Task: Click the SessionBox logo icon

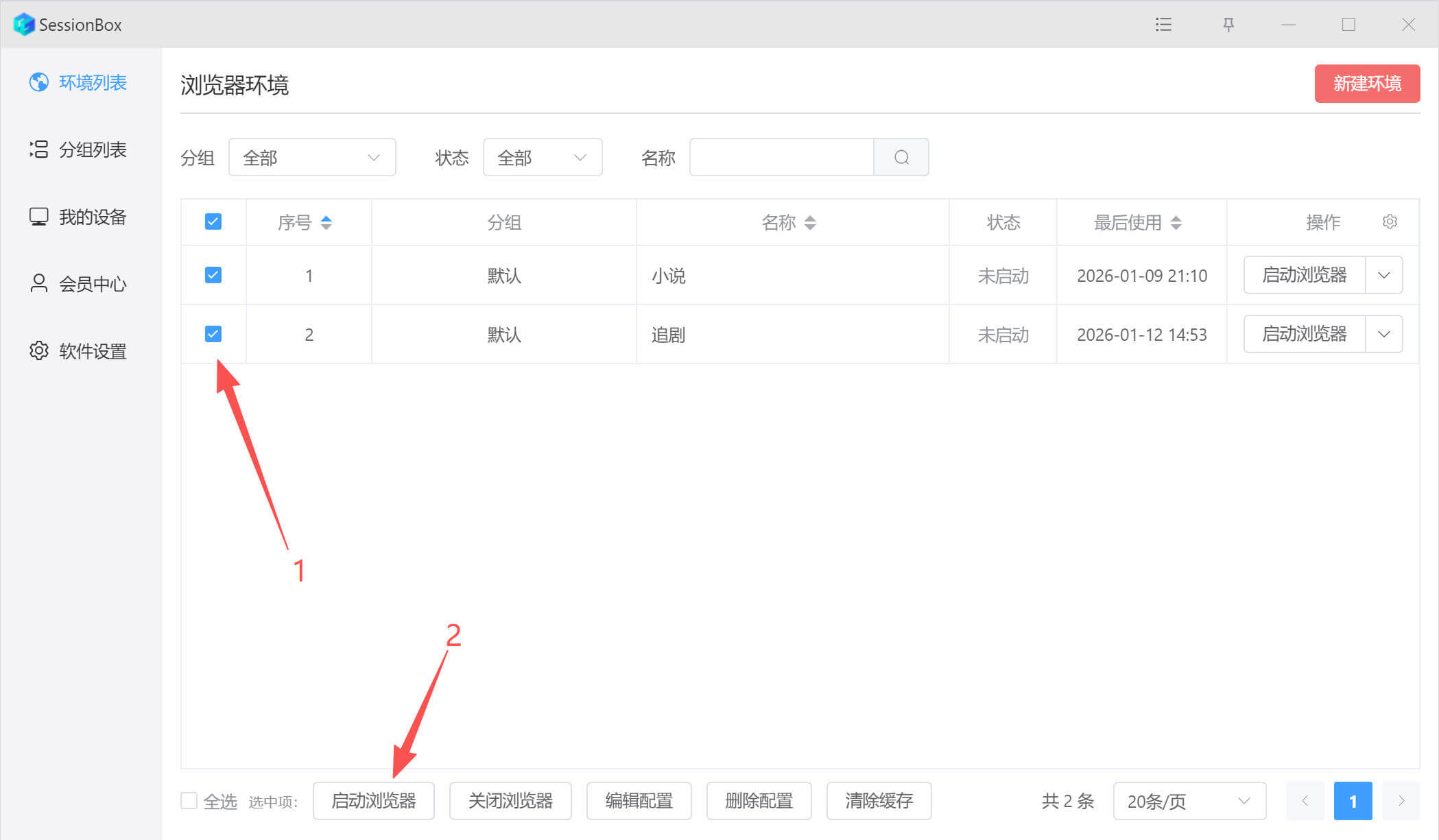Action: 24,25
